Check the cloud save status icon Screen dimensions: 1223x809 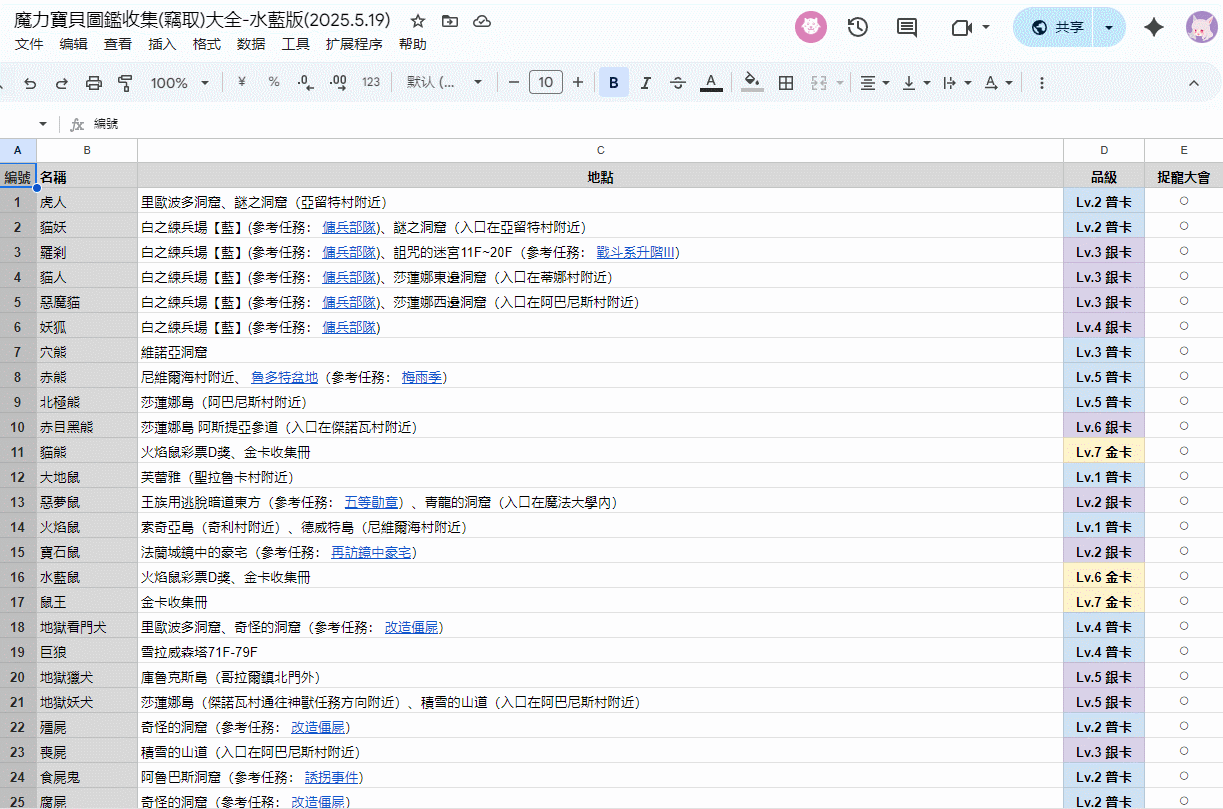(482, 21)
